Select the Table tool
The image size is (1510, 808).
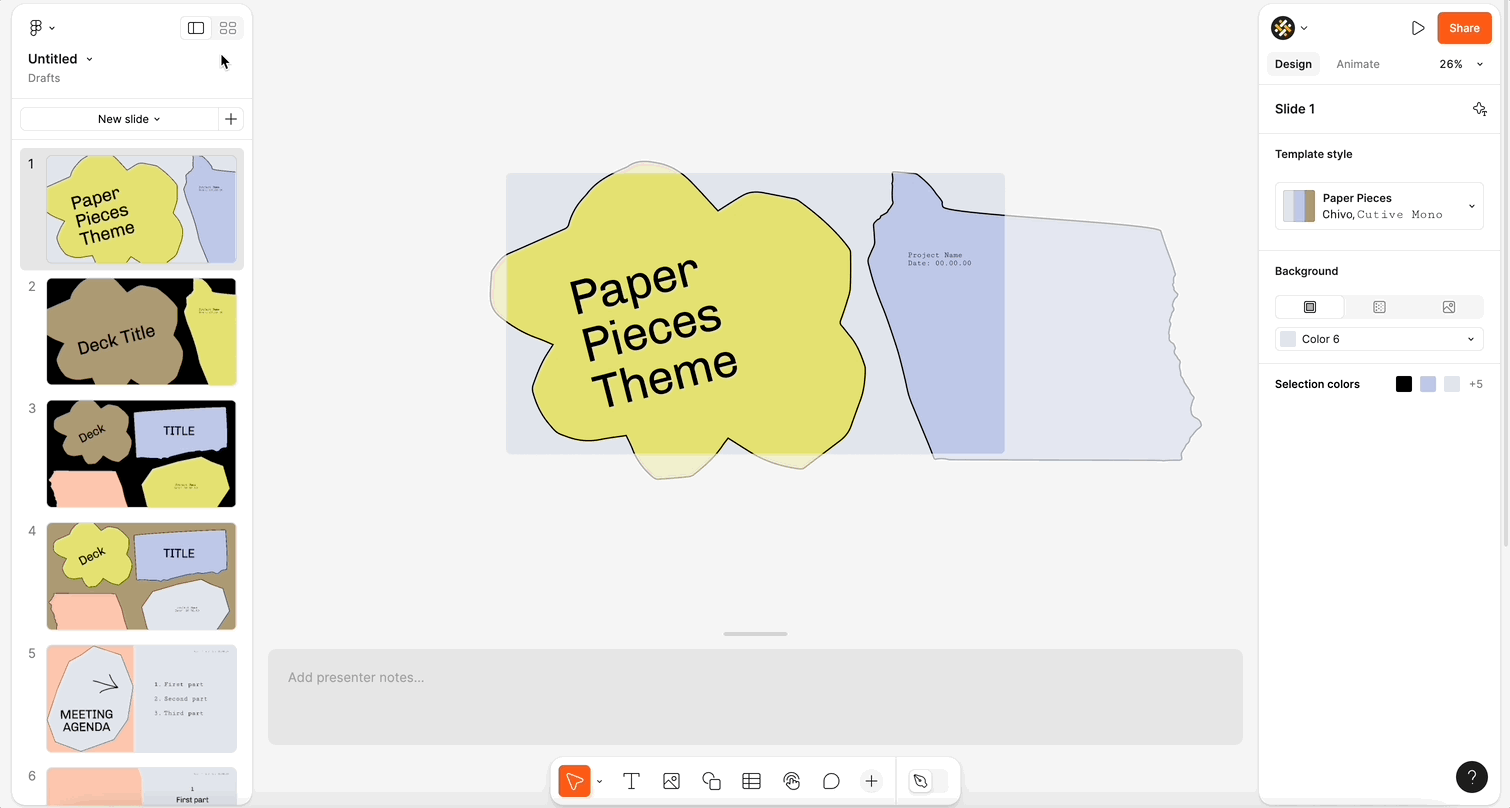point(751,781)
